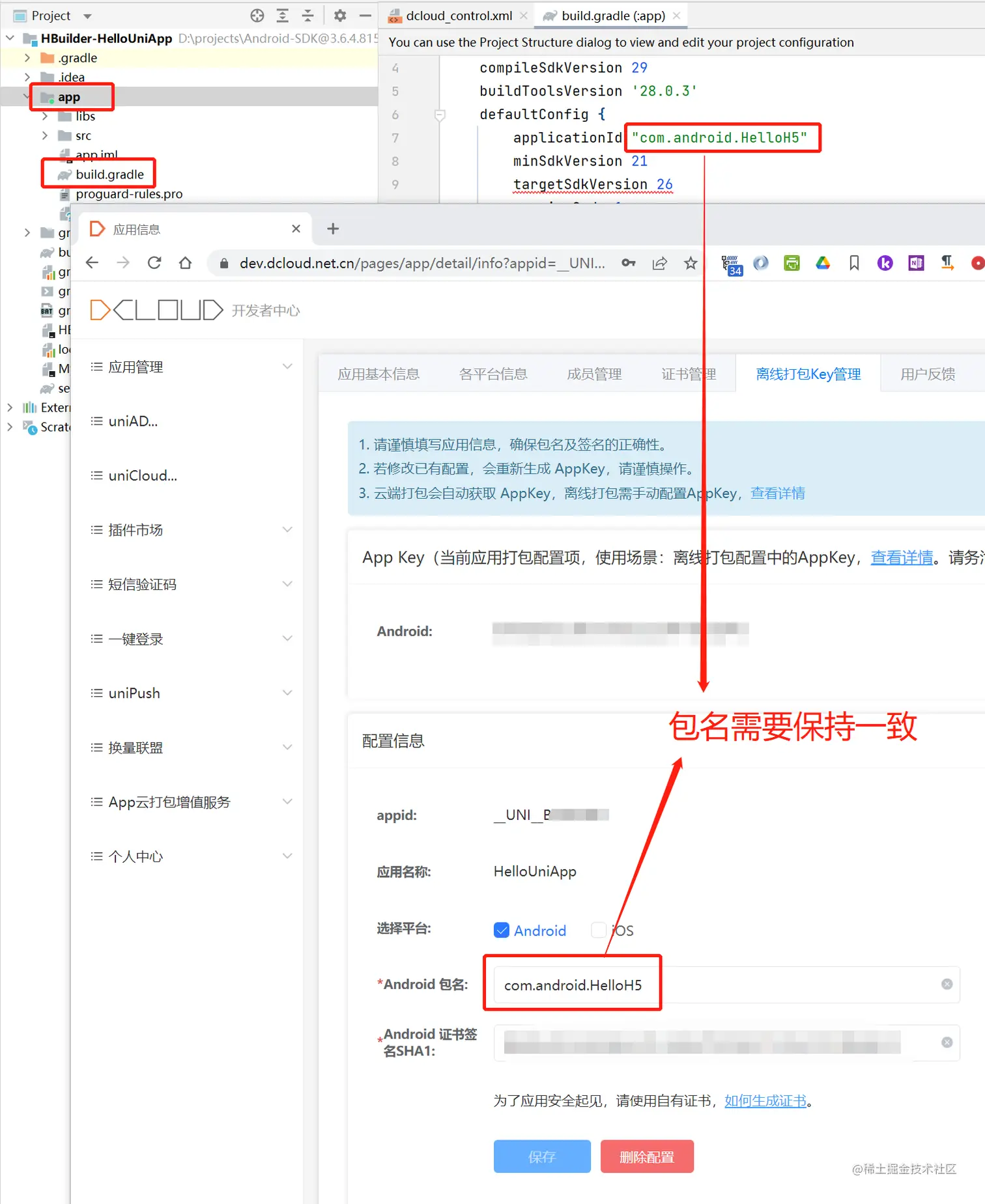Viewport: 985px width, 1204px height.
Task: Click the 删除配置 button
Action: pyautogui.click(x=647, y=1156)
